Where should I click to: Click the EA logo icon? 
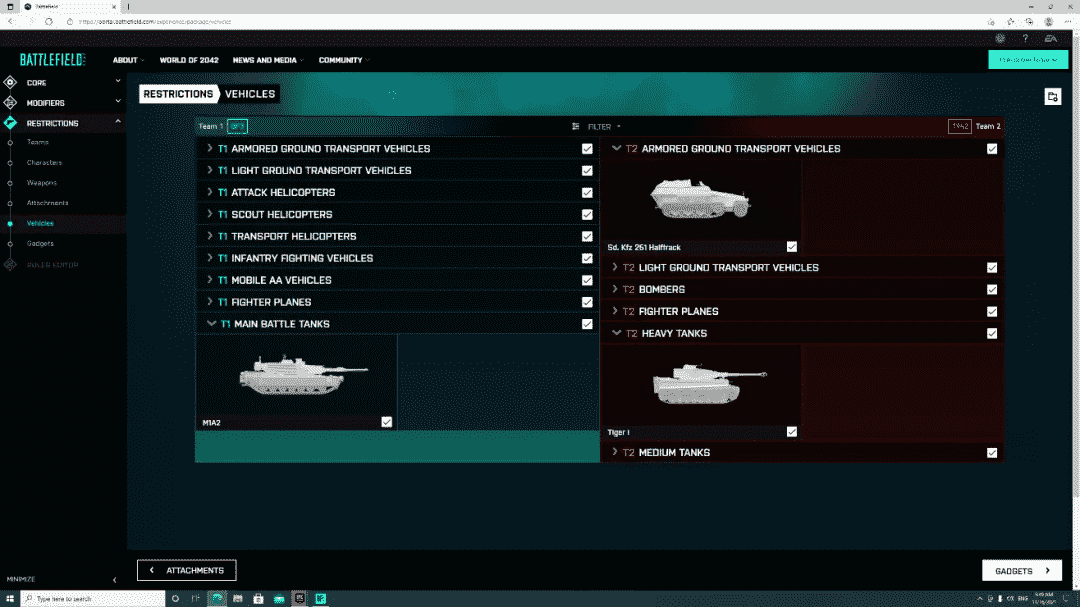(1050, 39)
